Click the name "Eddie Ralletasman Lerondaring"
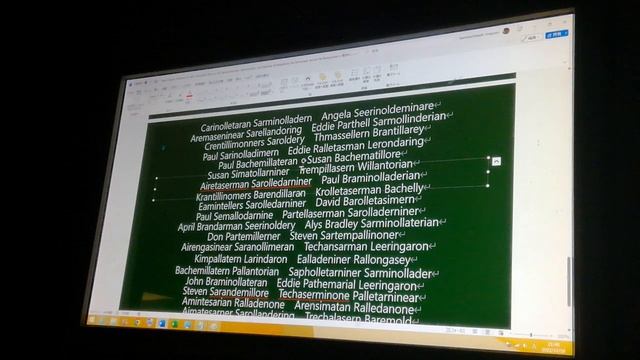This screenshot has width=640, height=360. 355,146
